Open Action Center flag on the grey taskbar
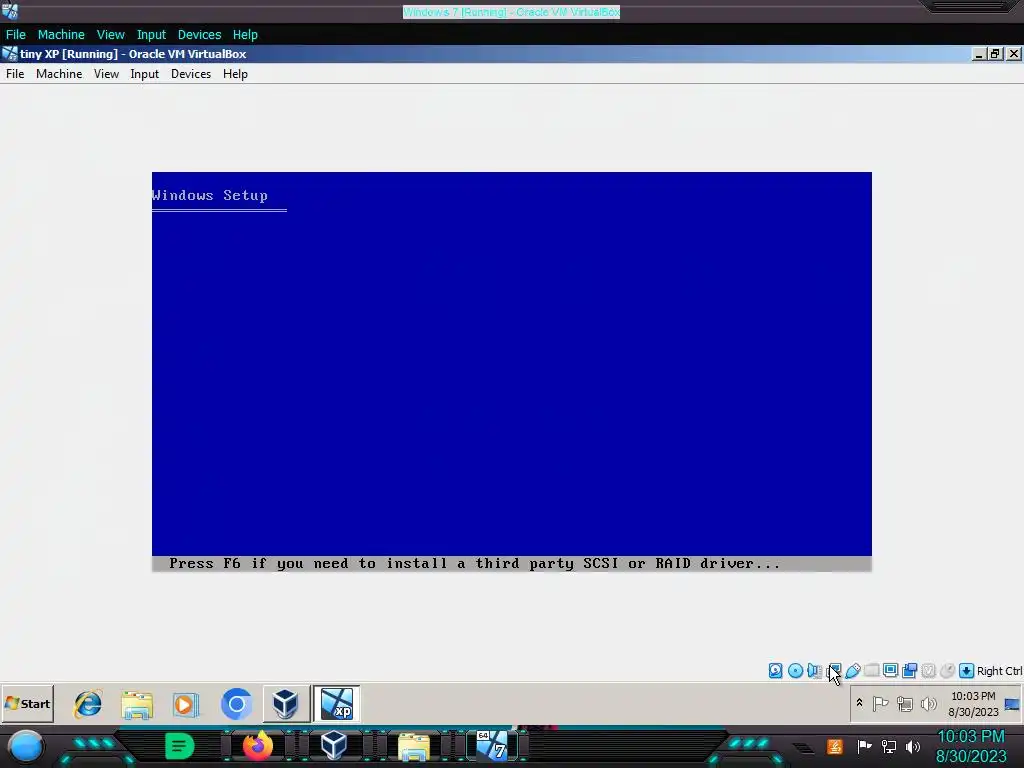Screen dimensions: 1024x768 pyautogui.click(x=880, y=704)
